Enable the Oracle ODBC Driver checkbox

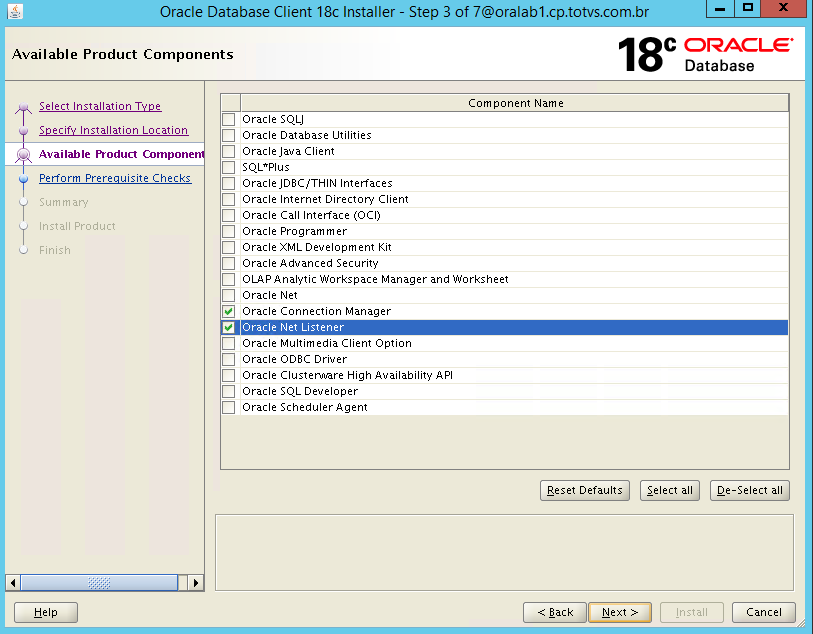pyautogui.click(x=229, y=359)
